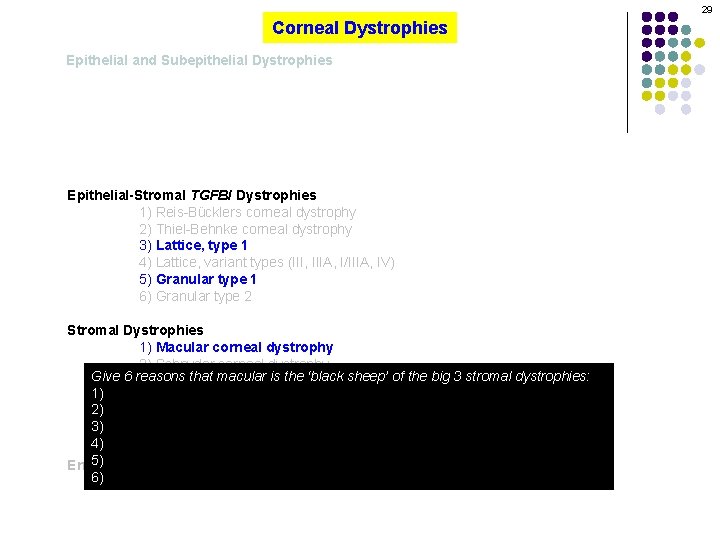
Task: Select answer line '1)' in black box
Action: pos(97,393)
